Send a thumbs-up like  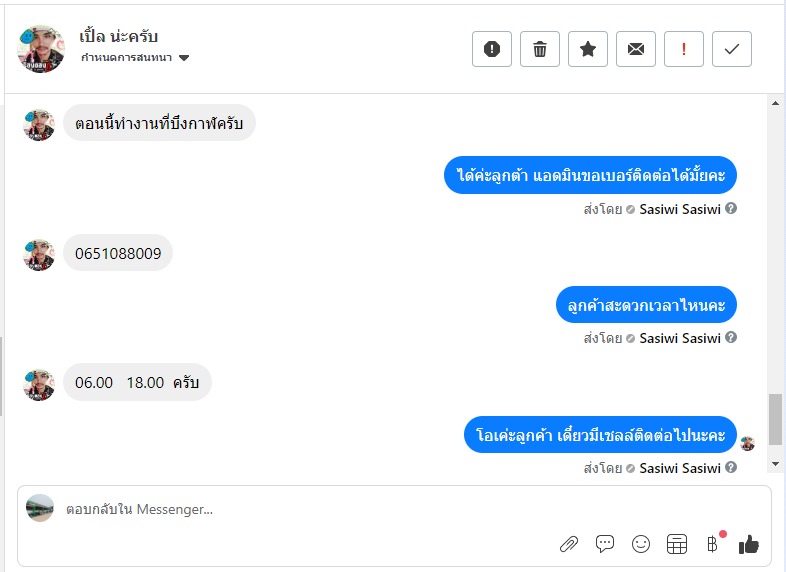[x=749, y=544]
